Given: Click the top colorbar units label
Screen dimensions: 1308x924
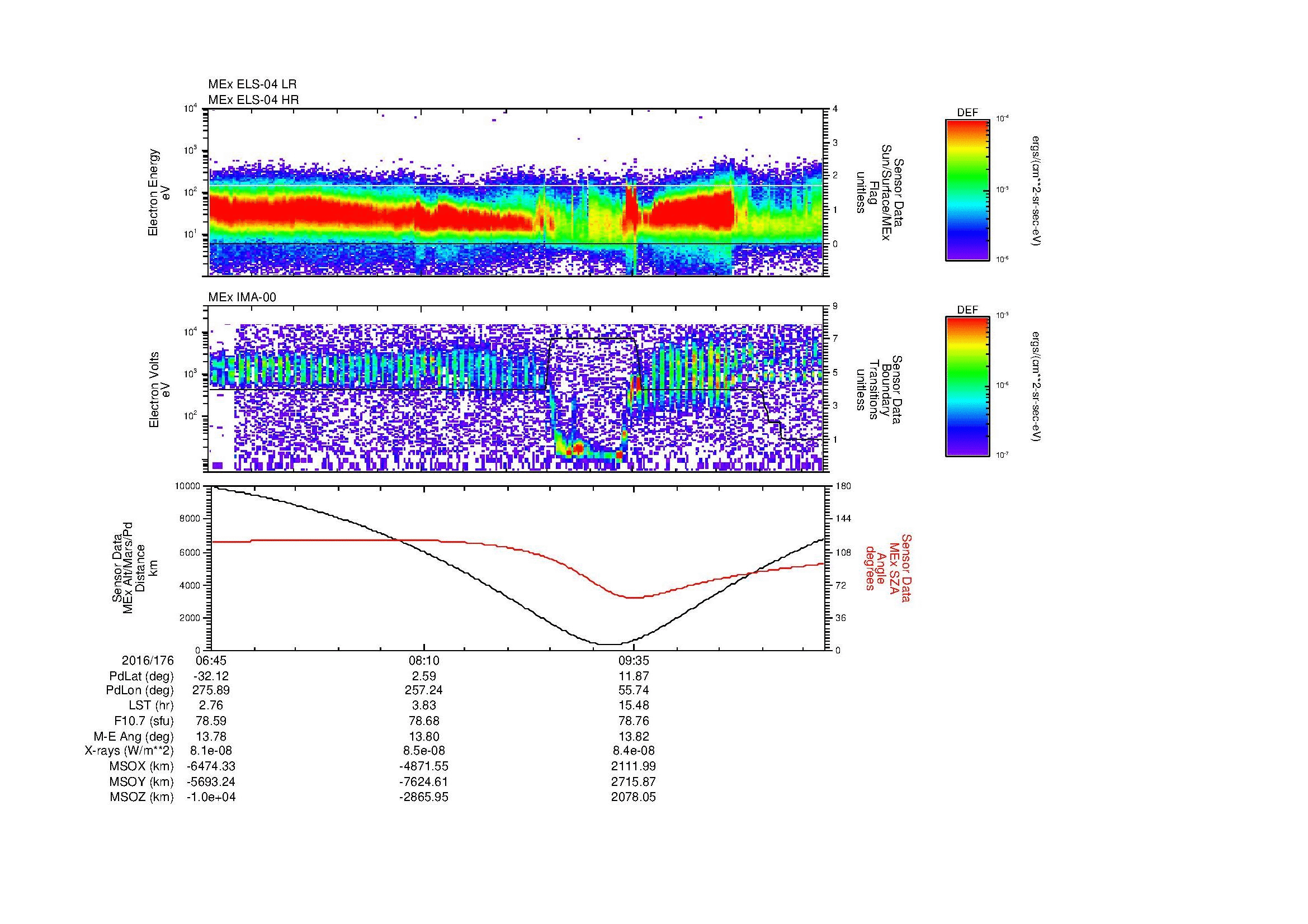Looking at the screenshot, I should pyautogui.click(x=1037, y=191).
